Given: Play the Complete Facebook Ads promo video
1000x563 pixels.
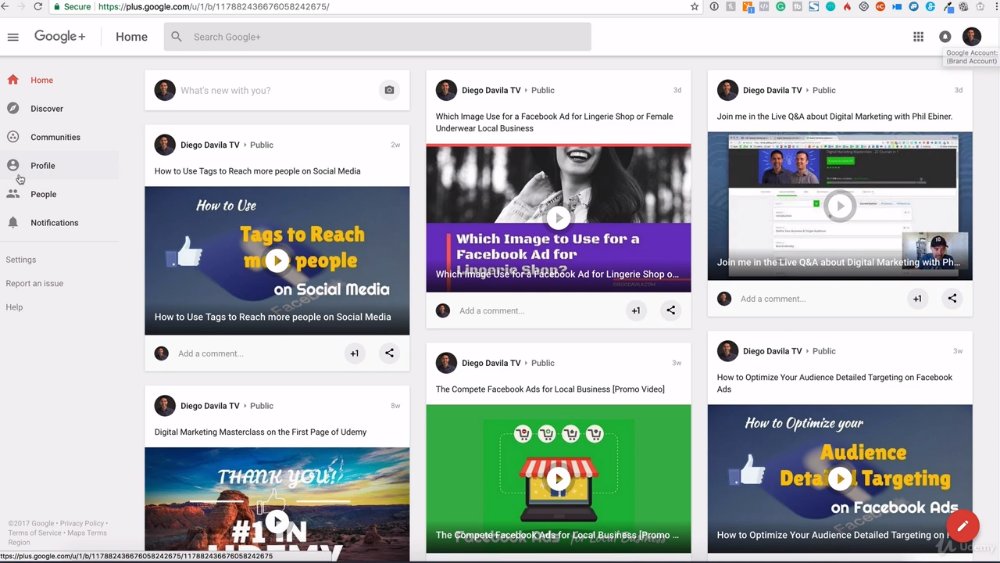Looking at the screenshot, I should [558, 478].
